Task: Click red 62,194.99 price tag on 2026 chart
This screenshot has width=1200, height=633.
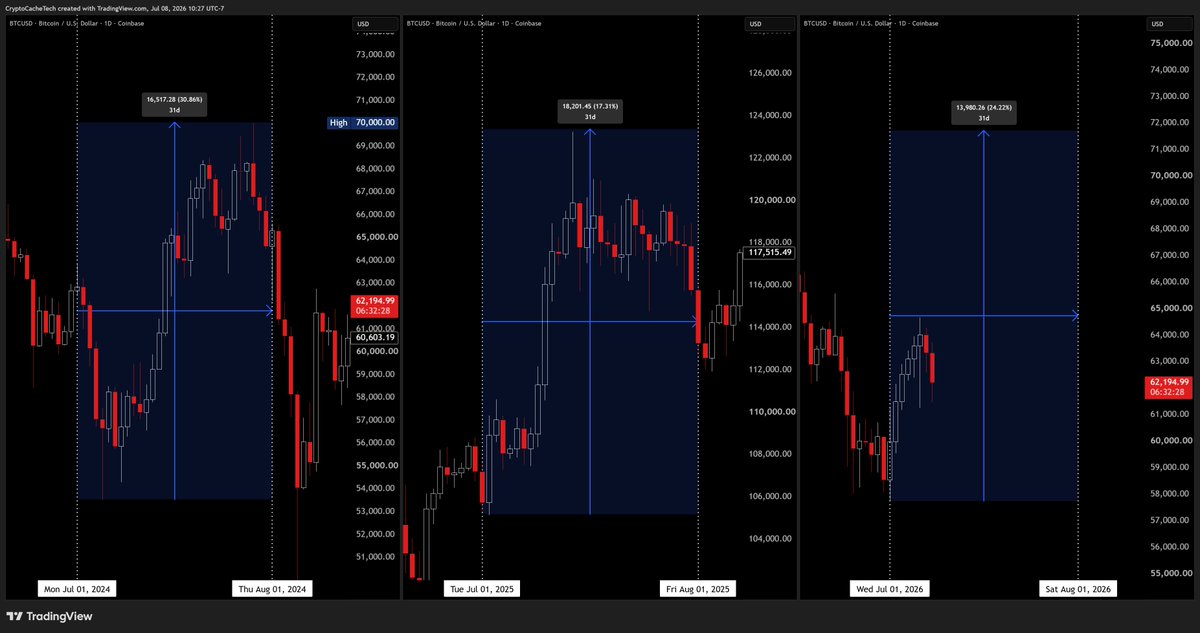Action: 1169,388
